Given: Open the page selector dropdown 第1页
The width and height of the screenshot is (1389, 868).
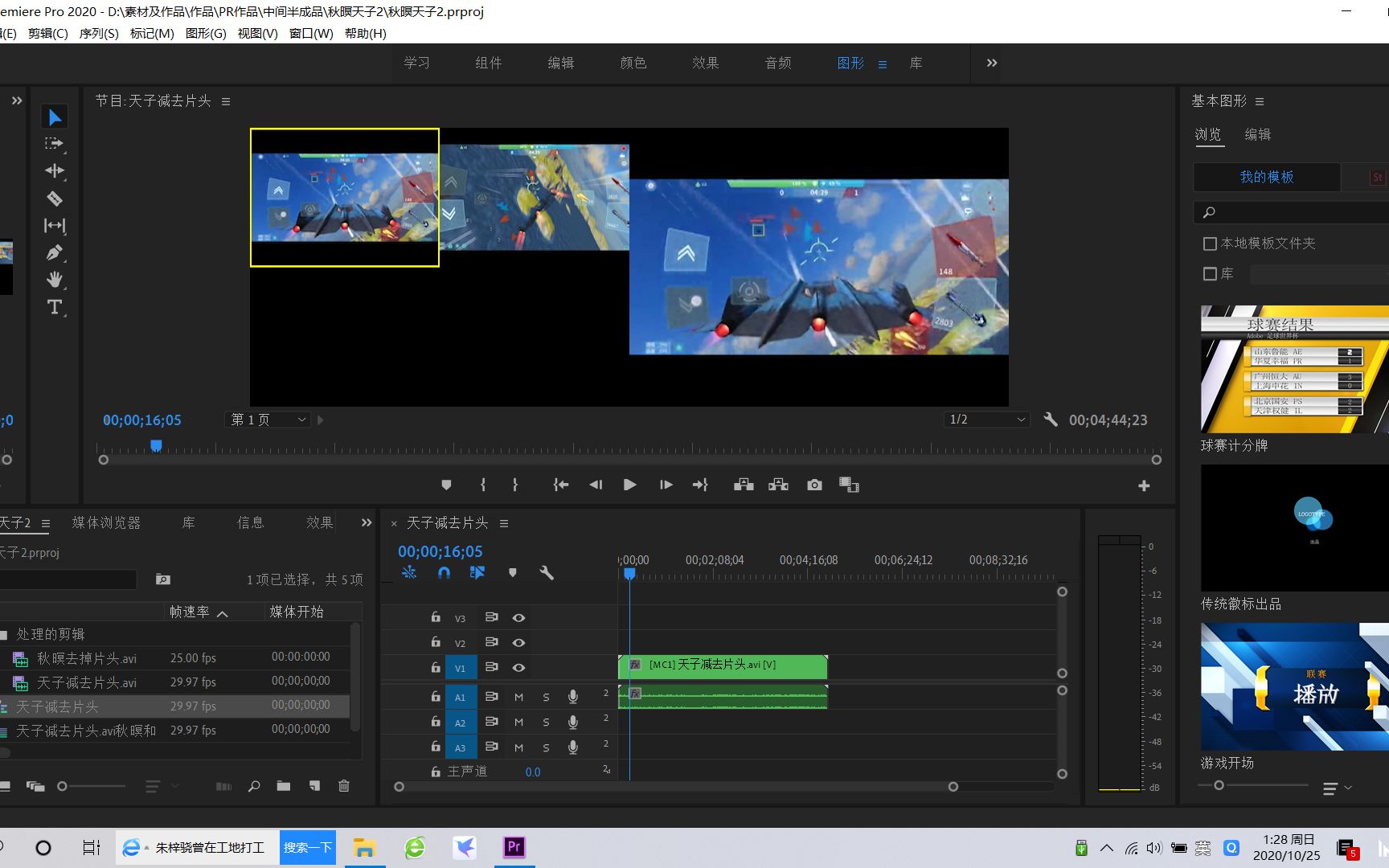Looking at the screenshot, I should (x=268, y=420).
